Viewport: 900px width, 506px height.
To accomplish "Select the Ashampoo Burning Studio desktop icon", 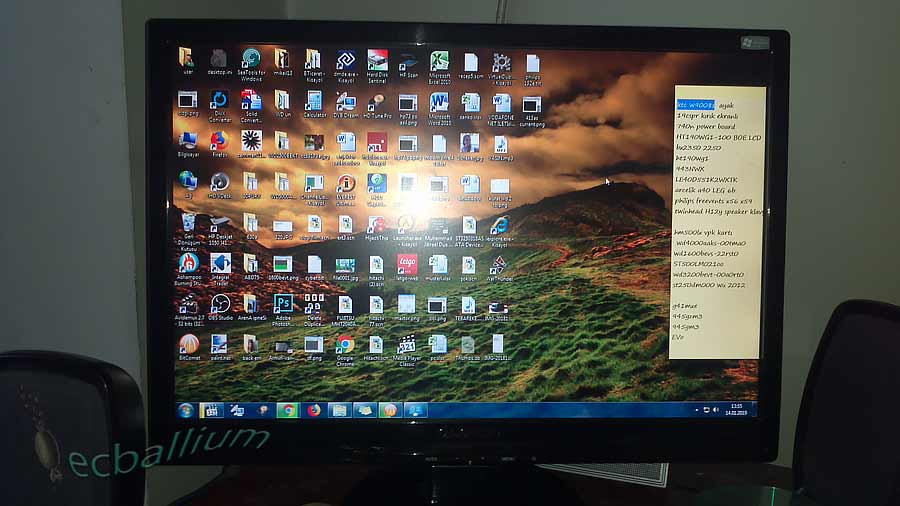I will coord(188,264).
